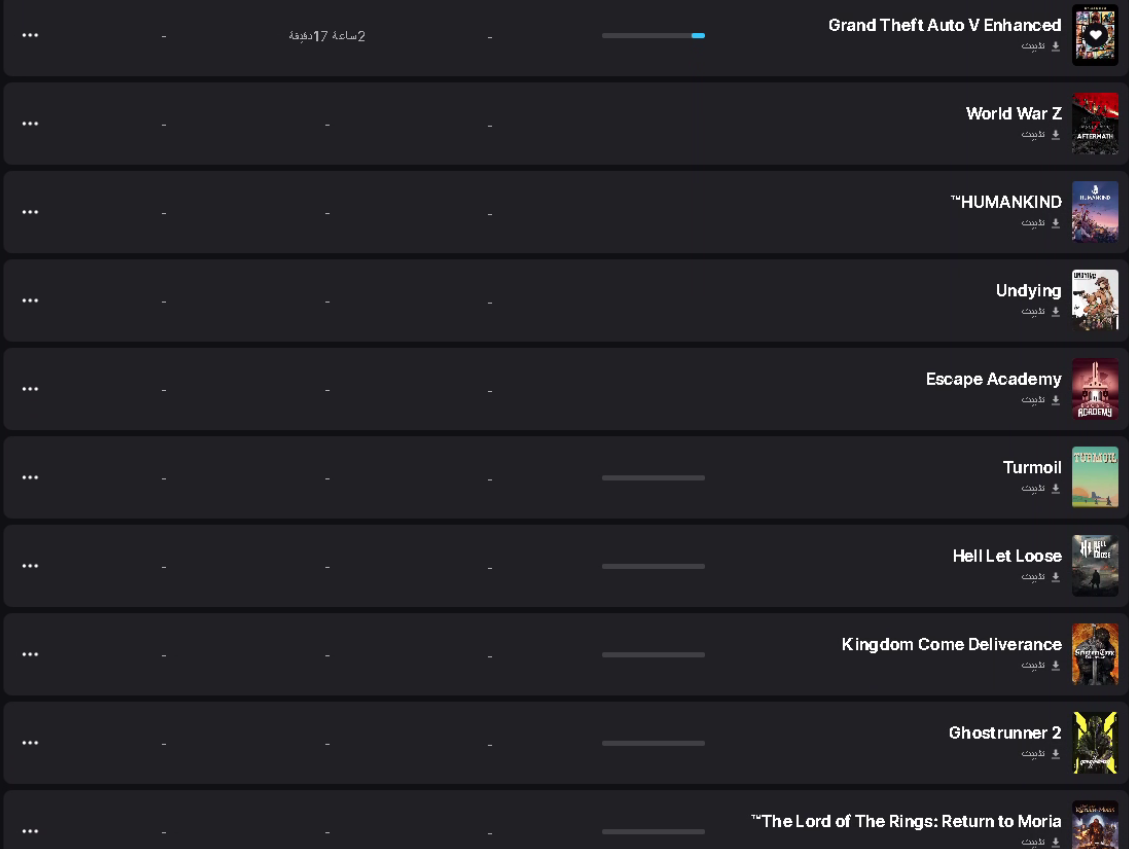
Task: Open the three-dot options for Ghostrunner 2
Action: [30, 743]
